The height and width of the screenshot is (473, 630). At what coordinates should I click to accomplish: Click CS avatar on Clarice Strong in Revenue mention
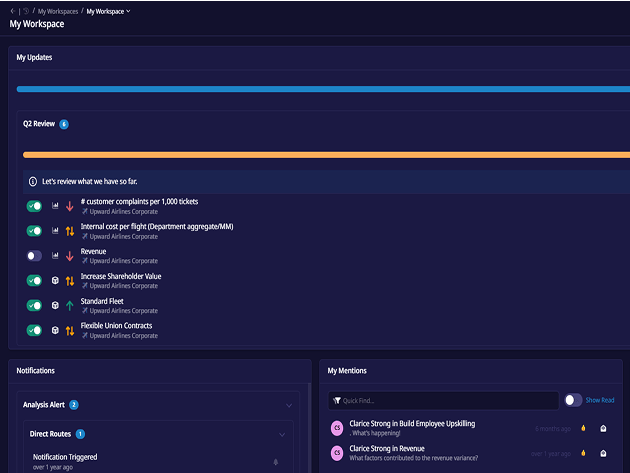pyautogui.click(x=337, y=453)
